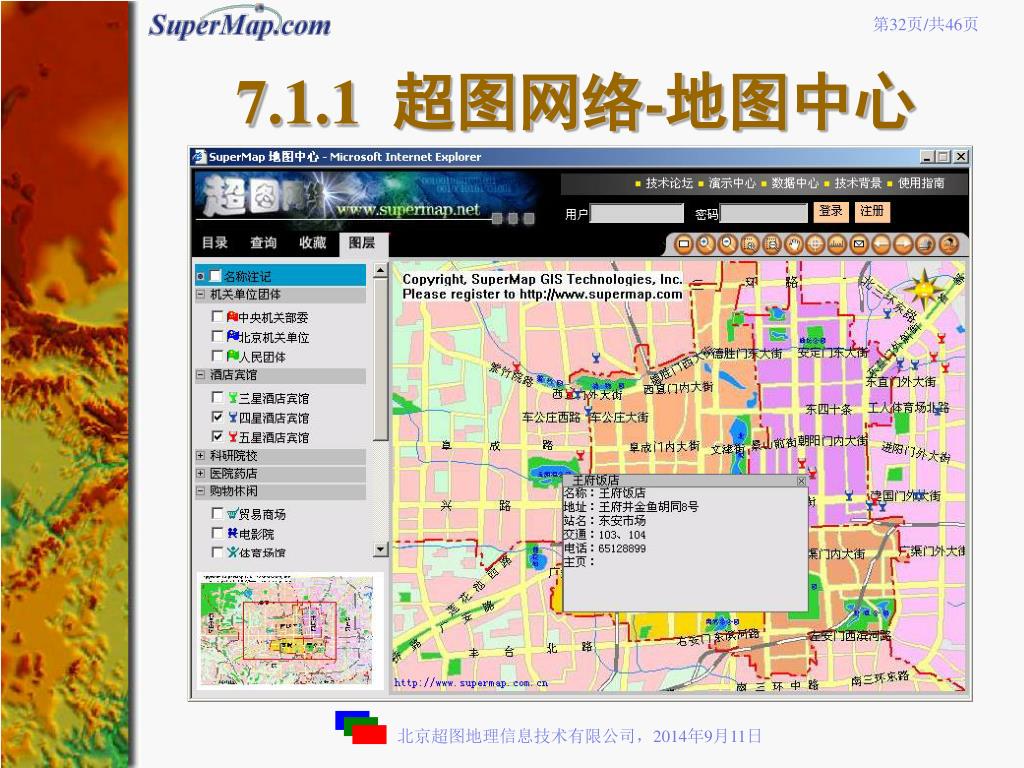Image resolution: width=1024 pixels, height=768 pixels.
Task: Check the 三星酒店宾馆 layer
Action: pyautogui.click(x=217, y=397)
